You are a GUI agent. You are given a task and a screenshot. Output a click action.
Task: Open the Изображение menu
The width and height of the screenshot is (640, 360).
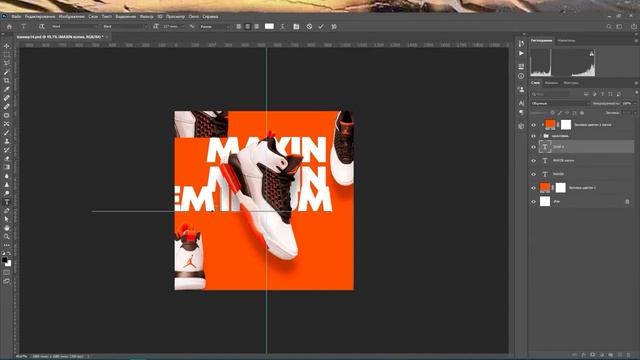tap(71, 17)
